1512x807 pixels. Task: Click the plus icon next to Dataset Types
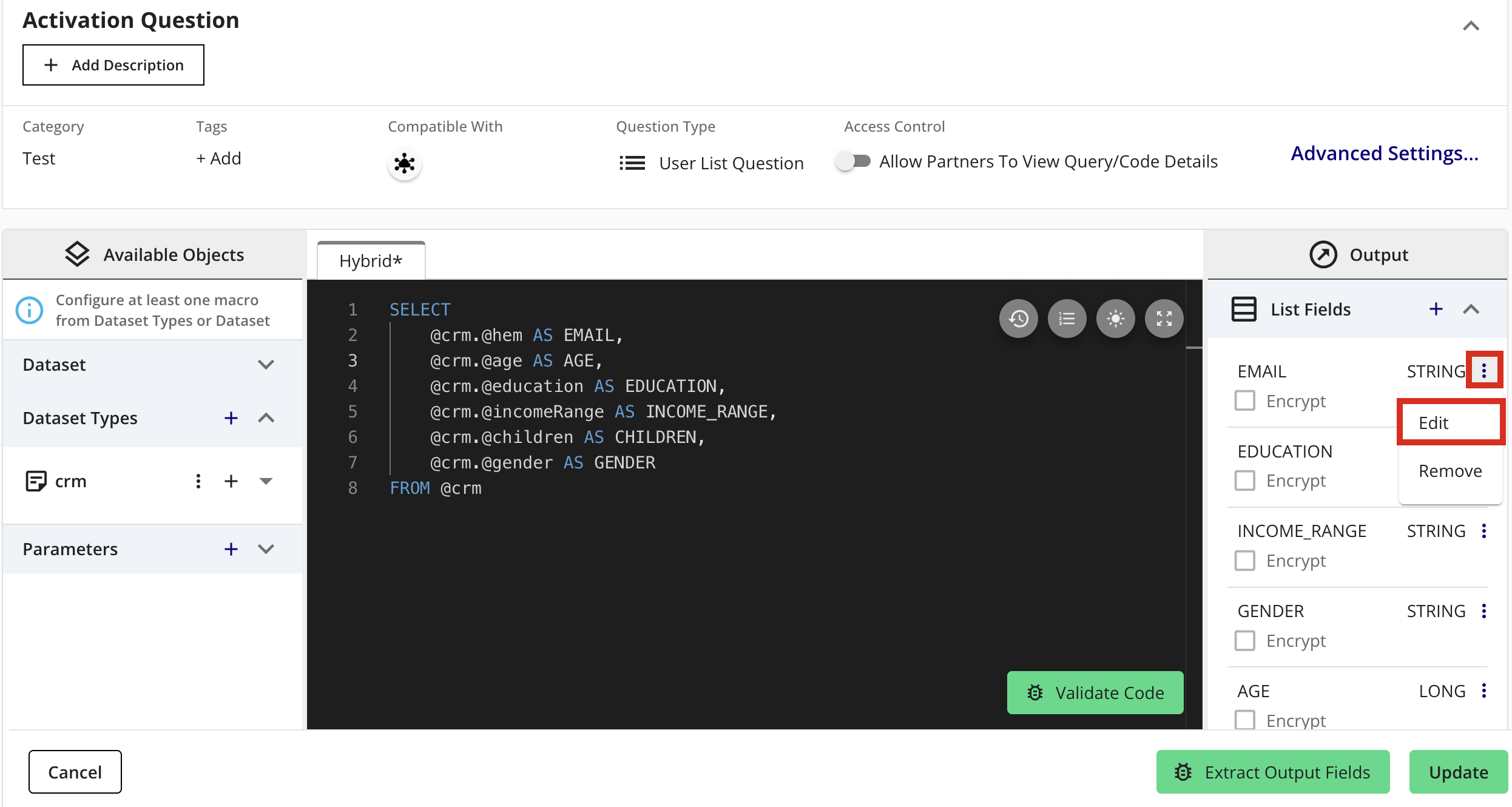(231, 417)
